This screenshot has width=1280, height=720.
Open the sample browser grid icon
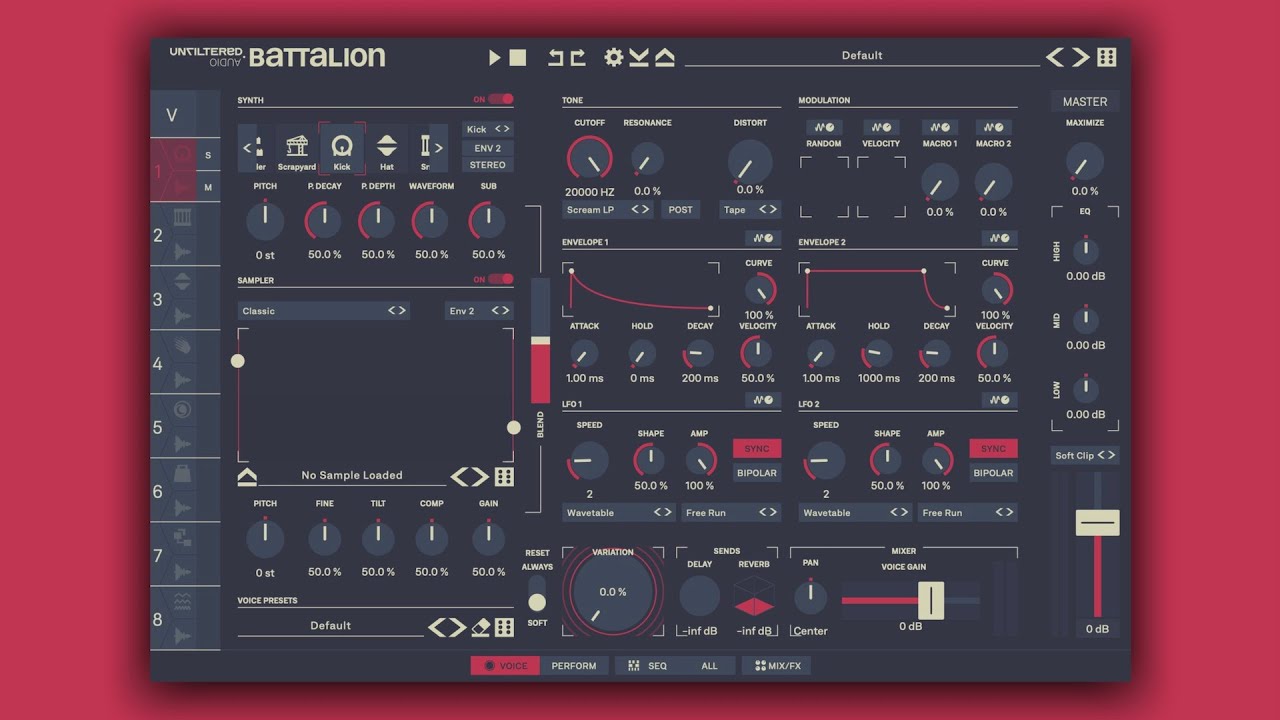(x=504, y=477)
